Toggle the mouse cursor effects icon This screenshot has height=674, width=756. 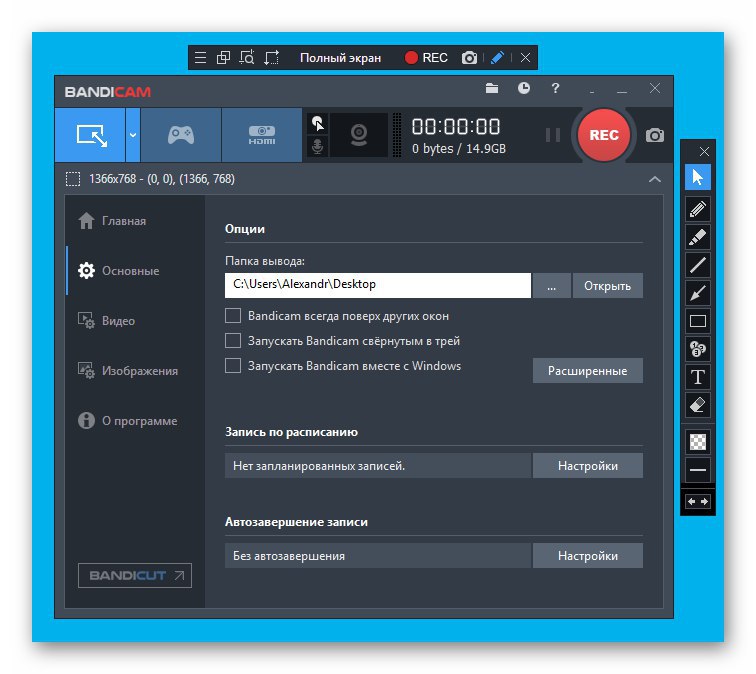pos(318,124)
